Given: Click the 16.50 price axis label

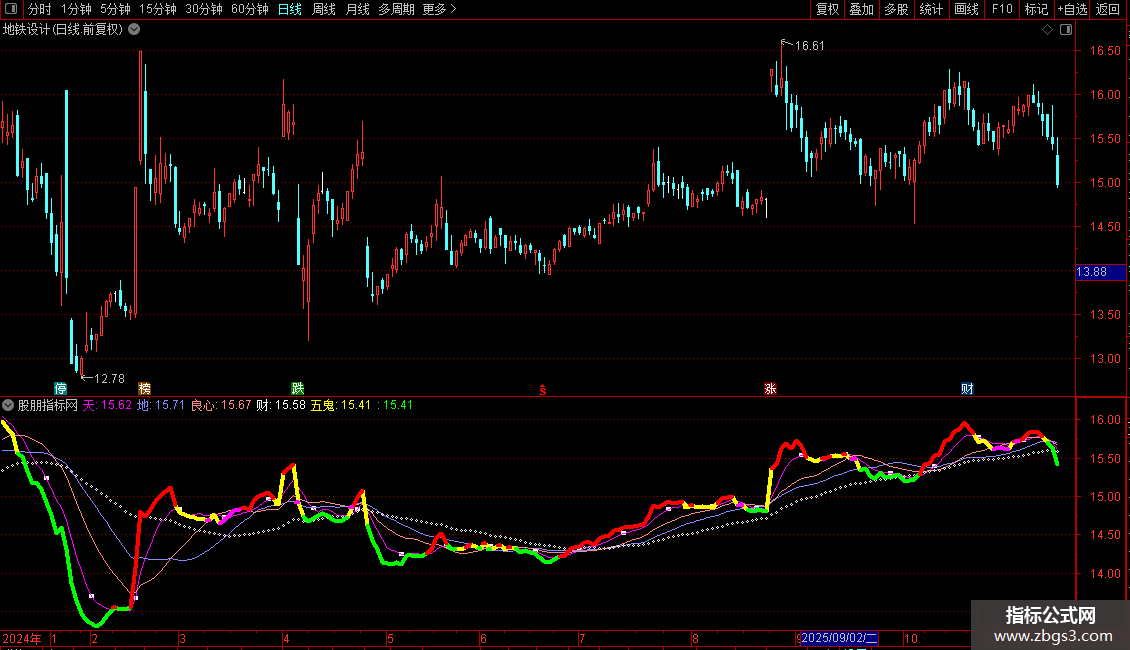Looking at the screenshot, I should 1105,50.
